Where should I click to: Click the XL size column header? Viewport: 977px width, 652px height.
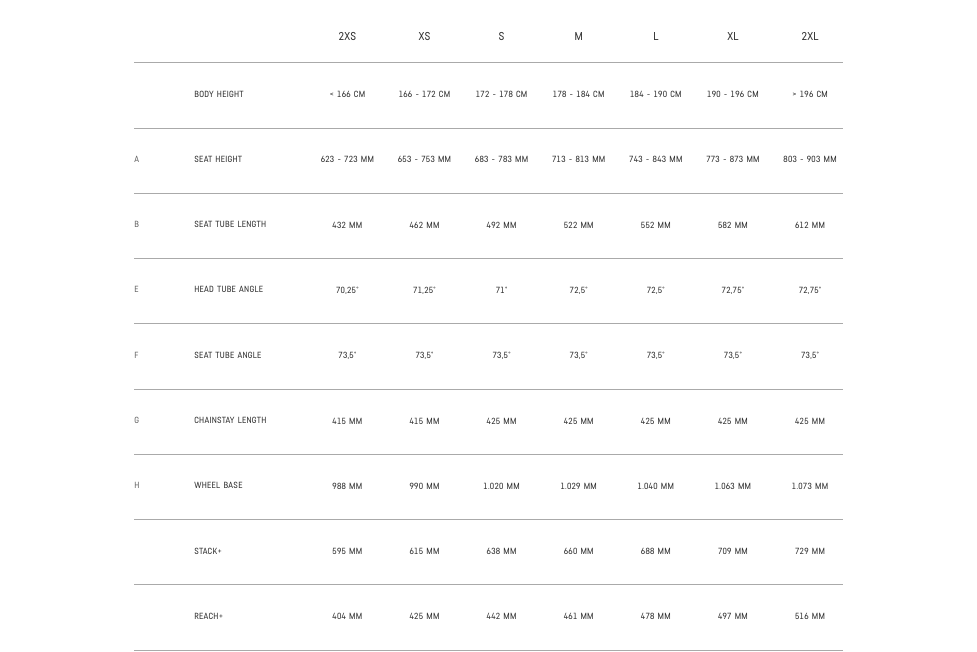coord(733,36)
